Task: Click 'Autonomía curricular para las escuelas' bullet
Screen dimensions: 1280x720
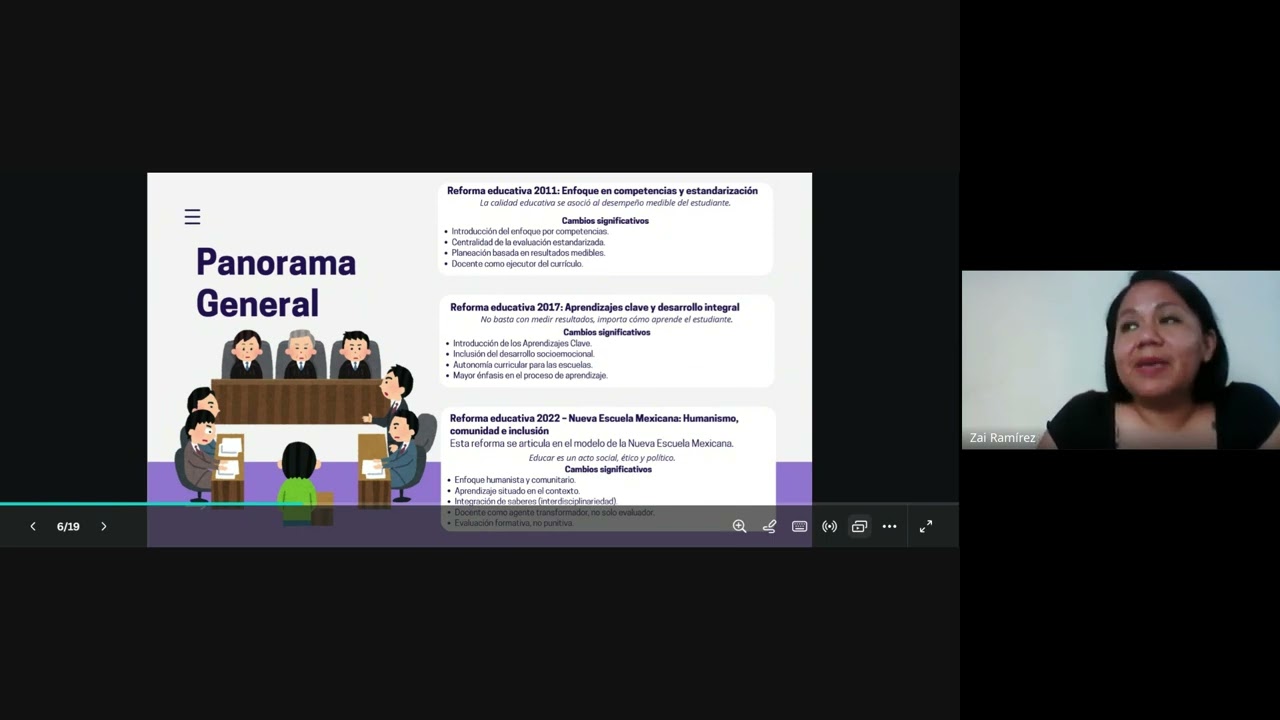Action: click(522, 365)
